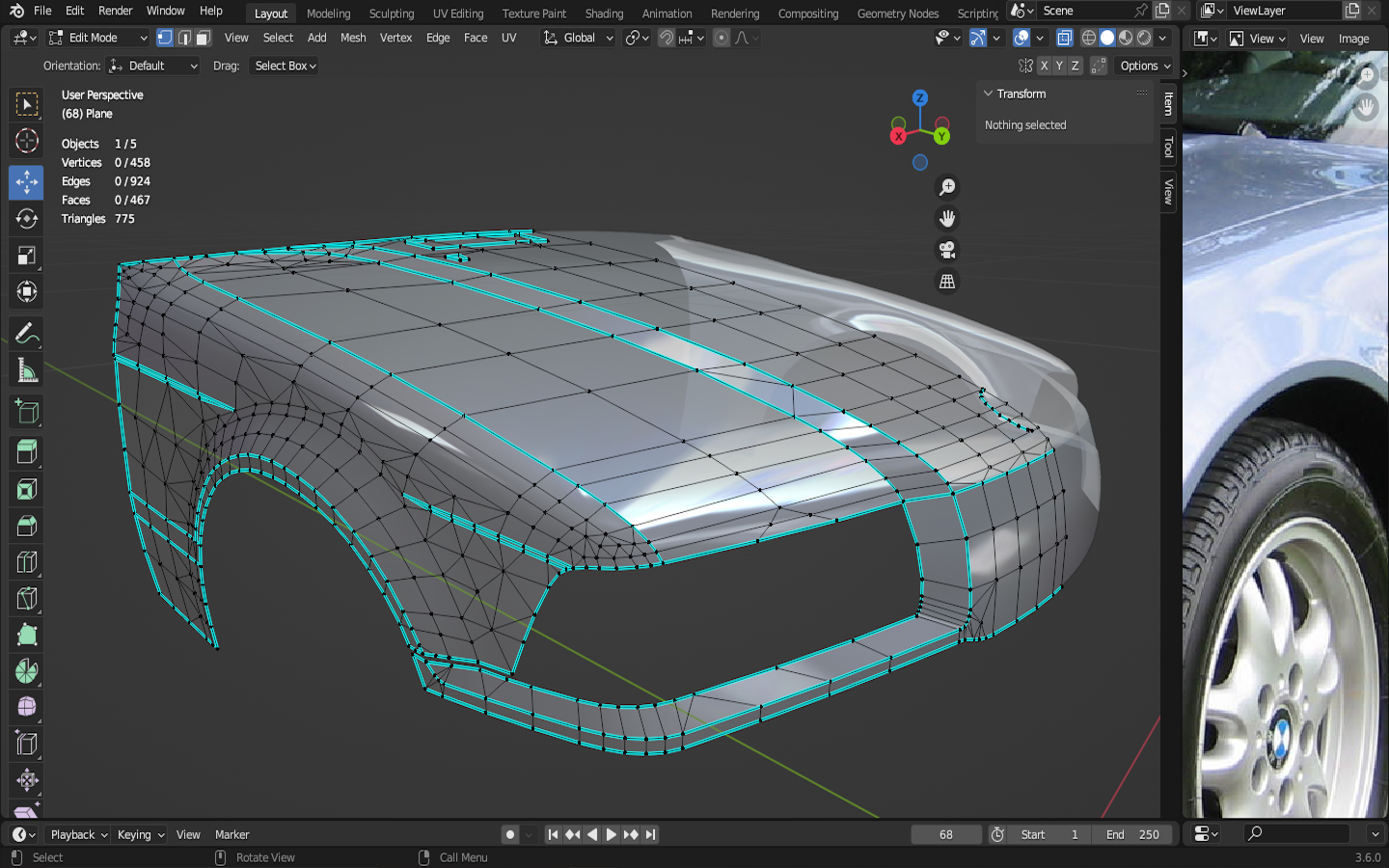Choose the Measure tool
Viewport: 1389px width, 868px height.
(26, 370)
